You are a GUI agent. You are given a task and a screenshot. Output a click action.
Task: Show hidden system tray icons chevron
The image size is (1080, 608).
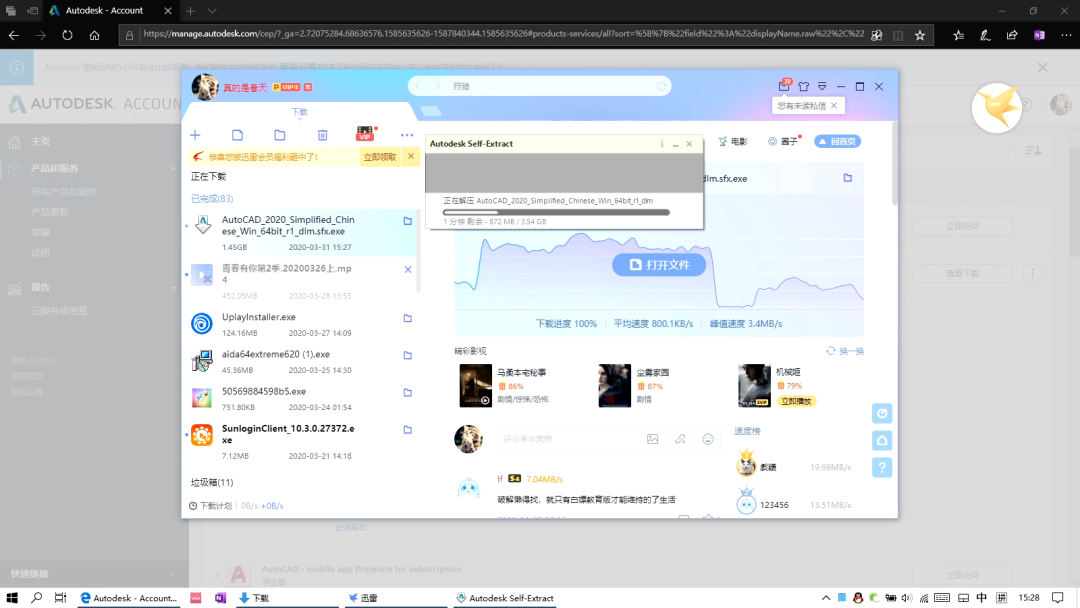826,598
